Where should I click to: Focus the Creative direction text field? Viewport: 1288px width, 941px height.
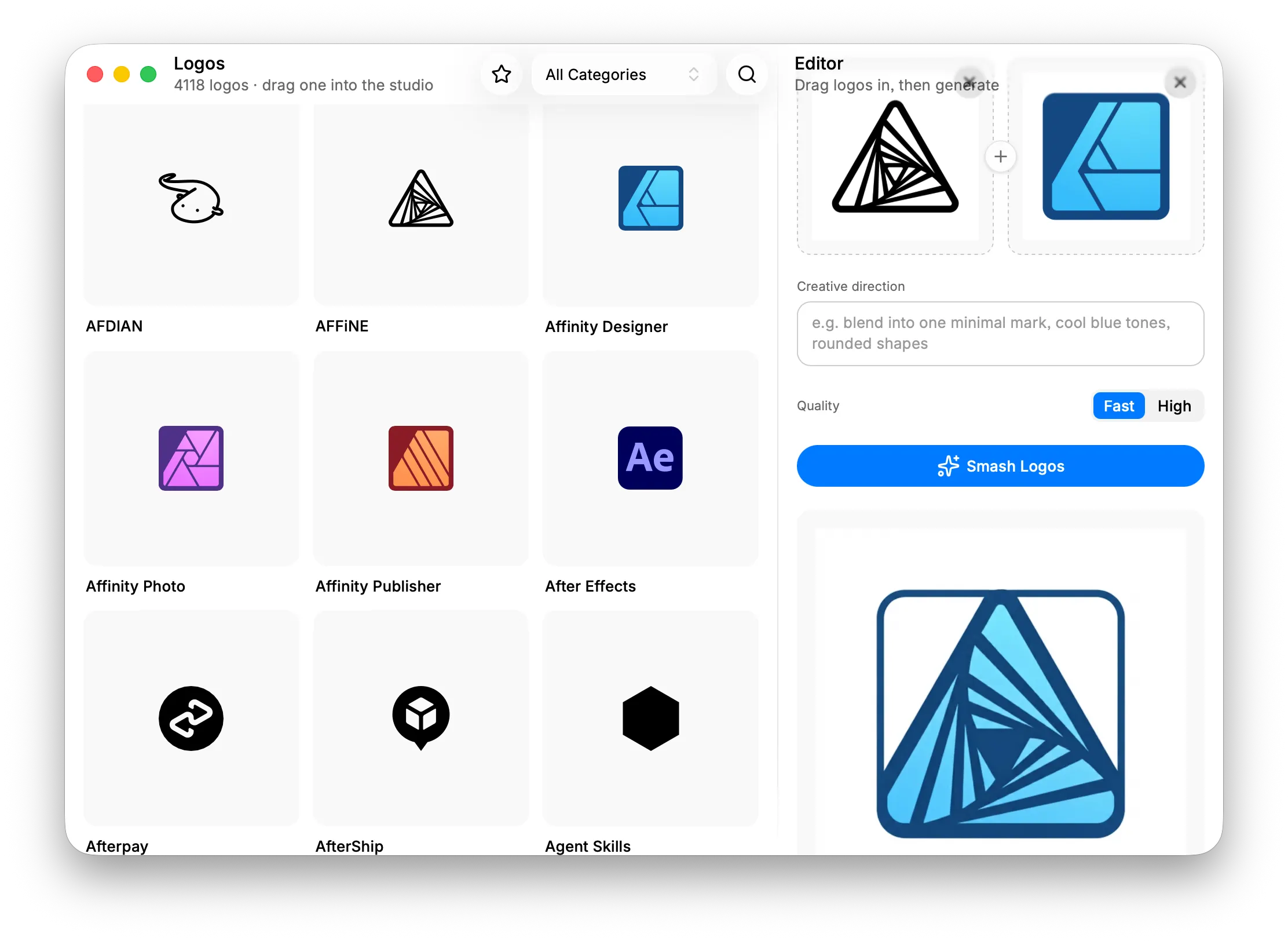coord(1001,333)
